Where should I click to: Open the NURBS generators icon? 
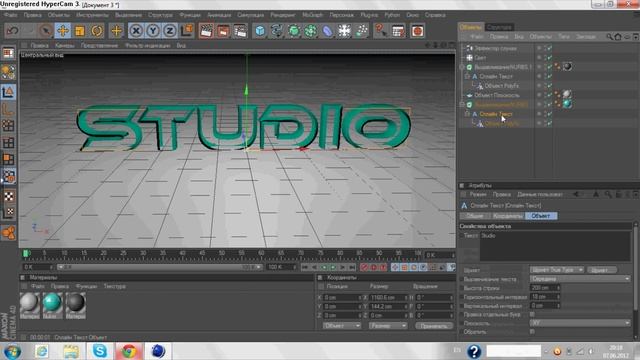293,31
